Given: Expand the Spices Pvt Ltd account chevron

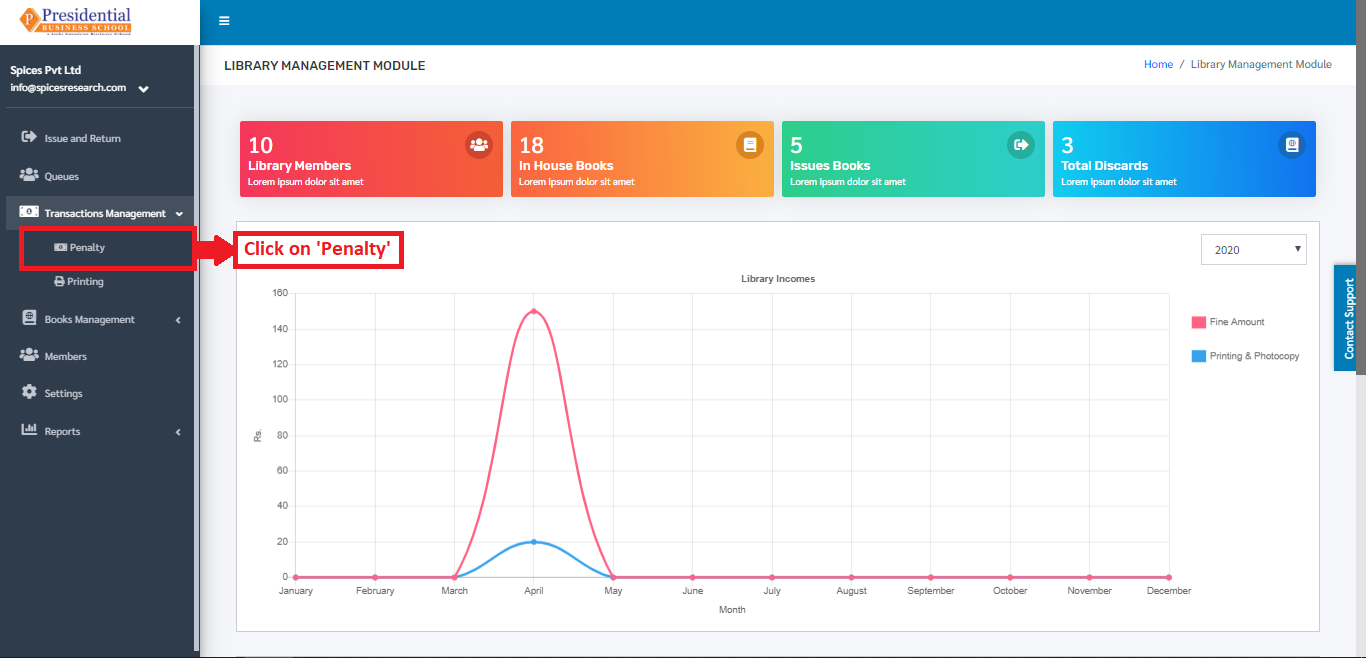Looking at the screenshot, I should pos(144,89).
